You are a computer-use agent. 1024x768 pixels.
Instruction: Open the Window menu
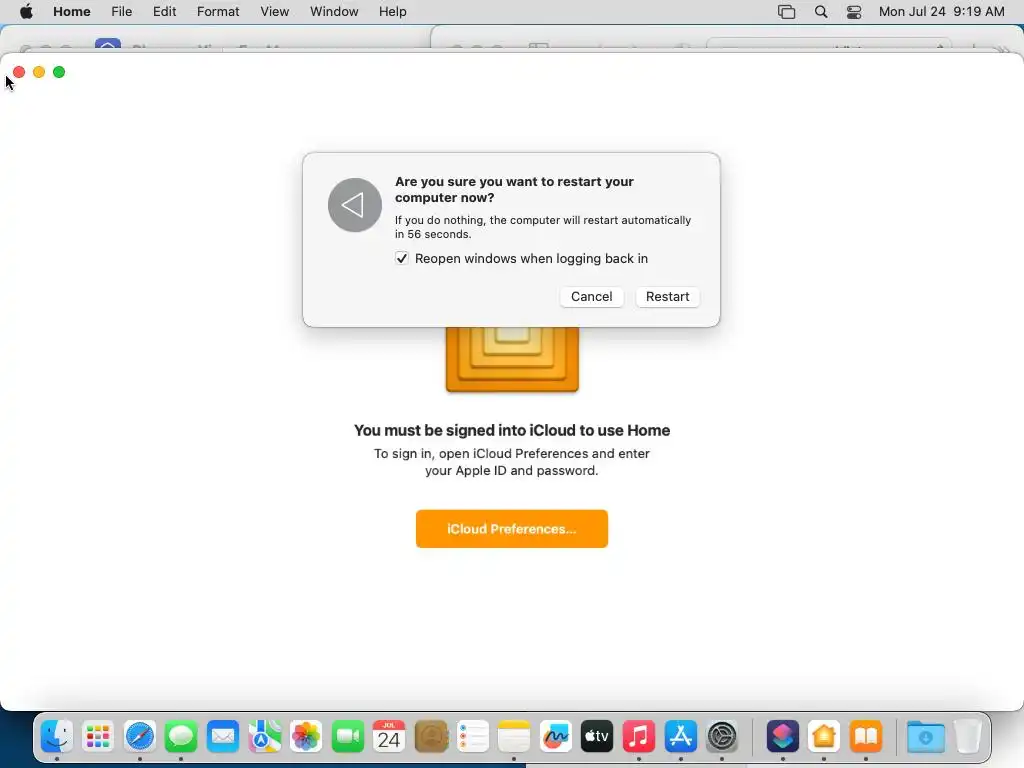pyautogui.click(x=334, y=12)
